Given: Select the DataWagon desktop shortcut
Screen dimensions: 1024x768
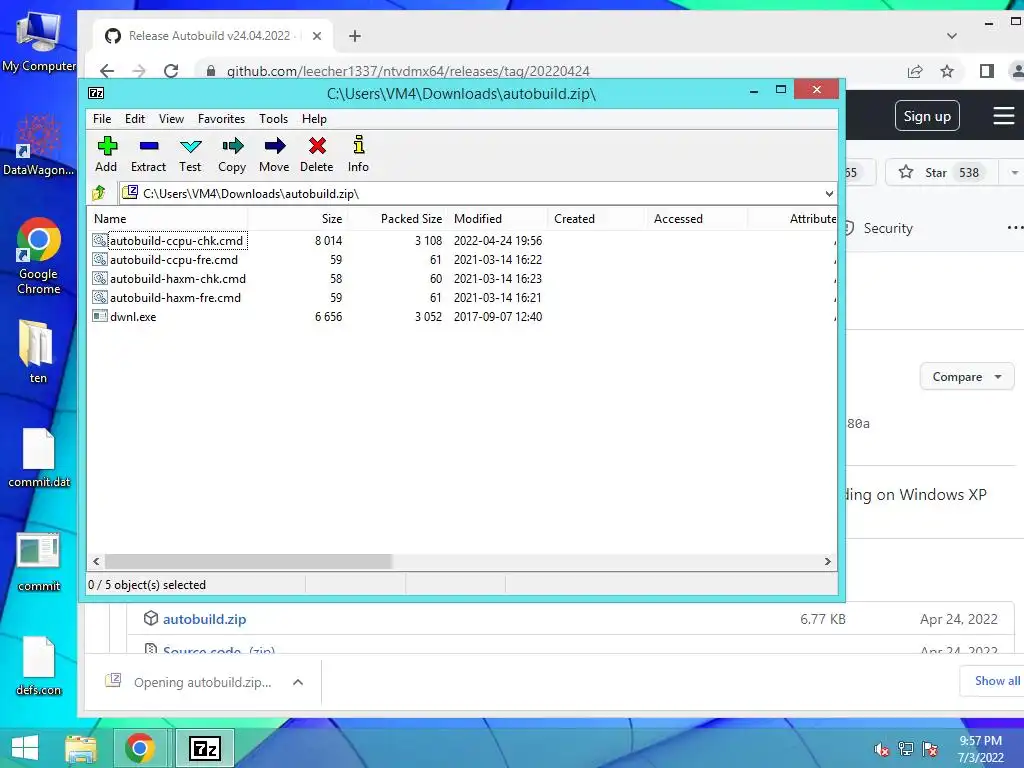Looking at the screenshot, I should [x=39, y=145].
